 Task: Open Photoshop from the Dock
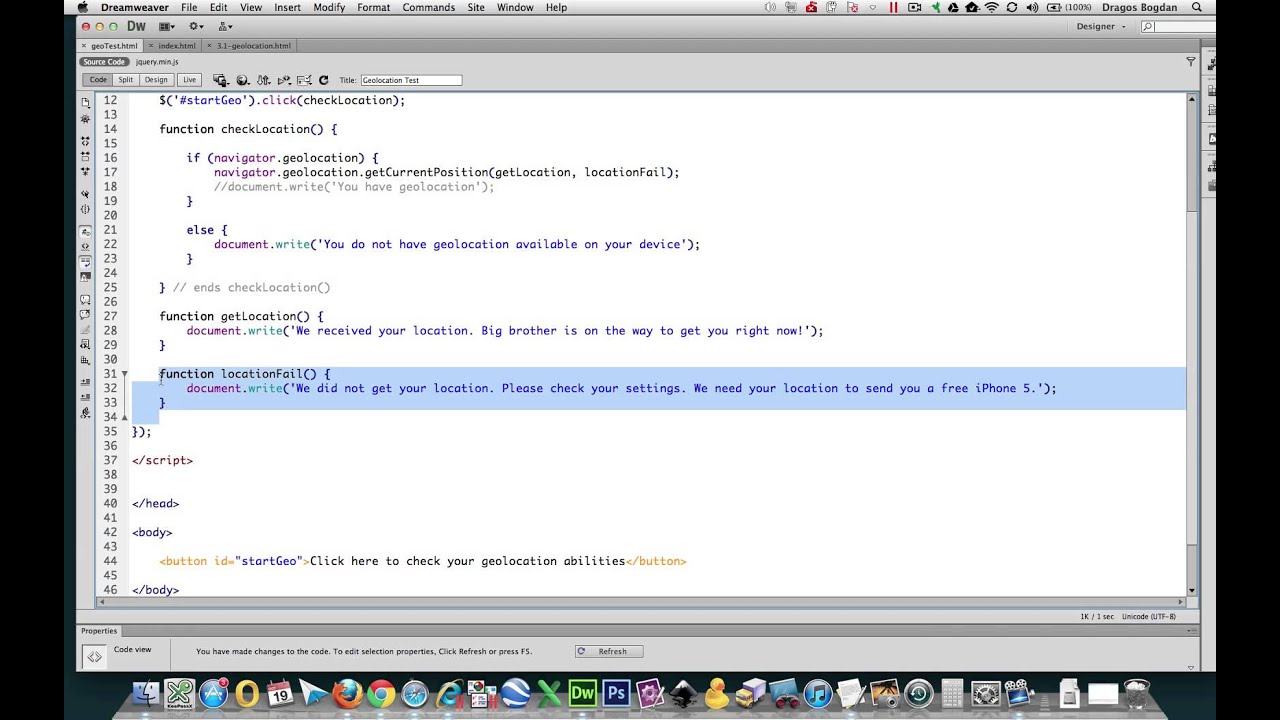[616, 693]
